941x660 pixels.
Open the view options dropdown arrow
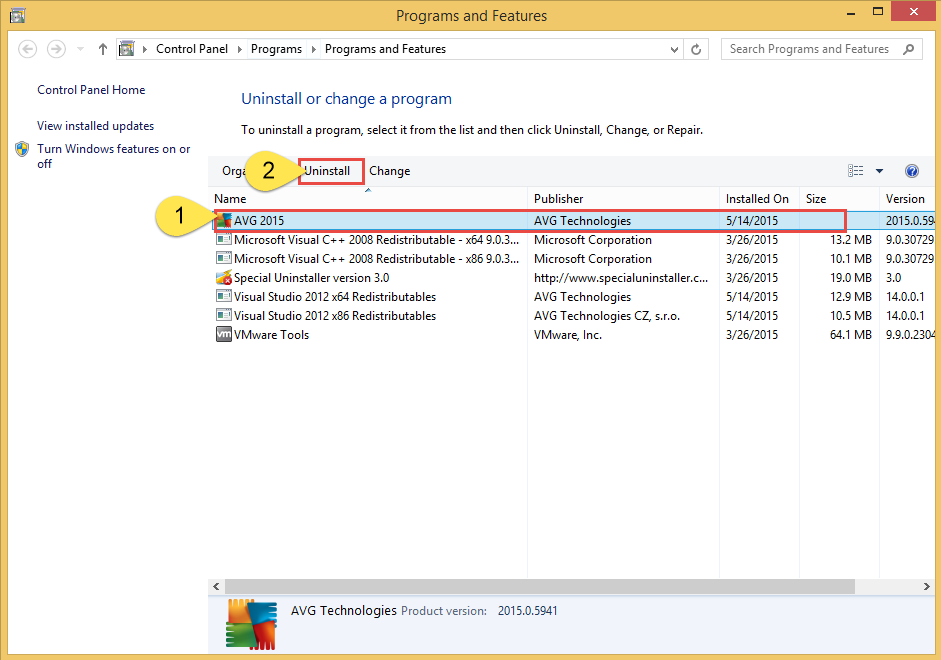point(879,171)
